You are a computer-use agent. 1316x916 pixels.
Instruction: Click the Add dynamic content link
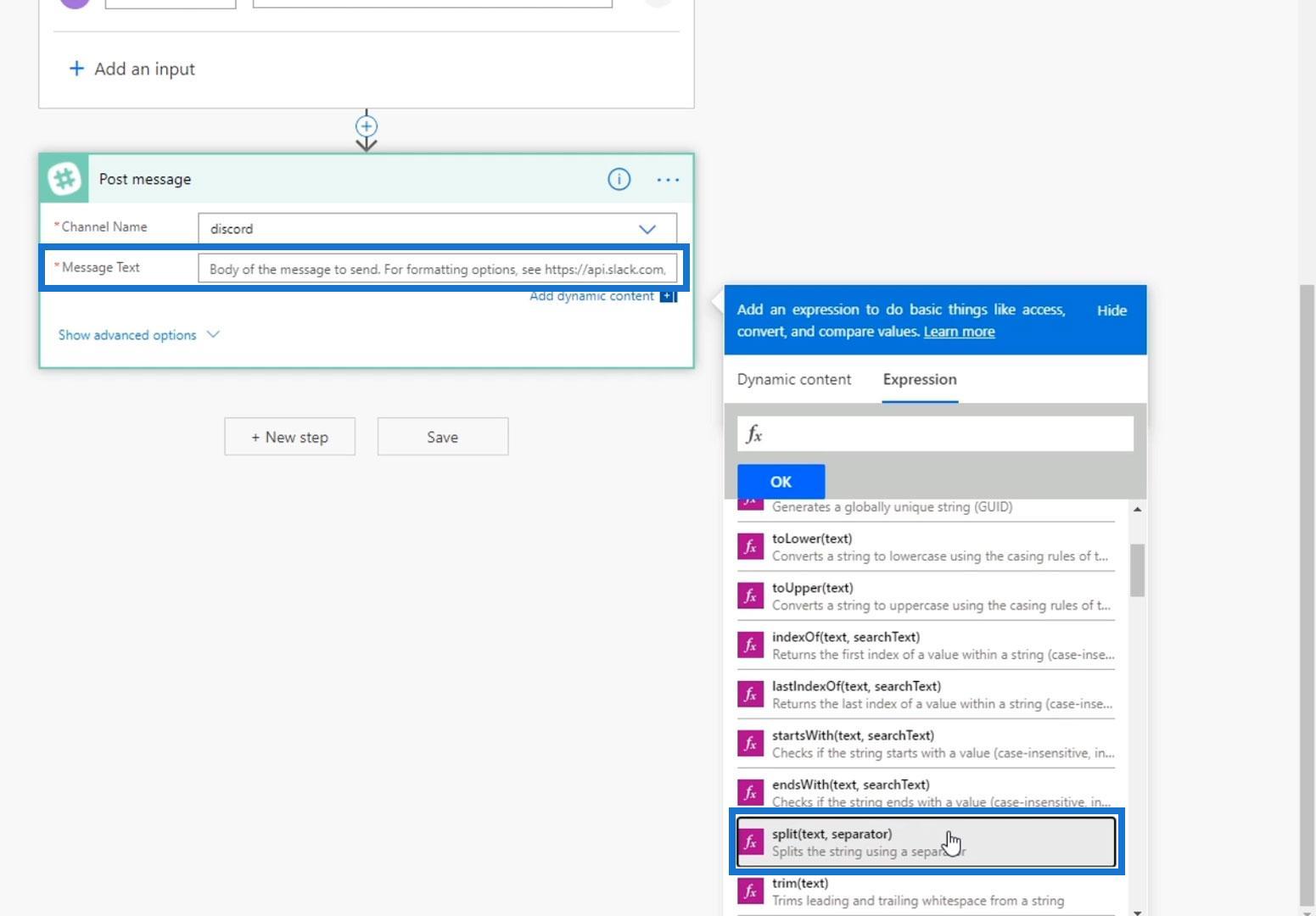(x=591, y=296)
